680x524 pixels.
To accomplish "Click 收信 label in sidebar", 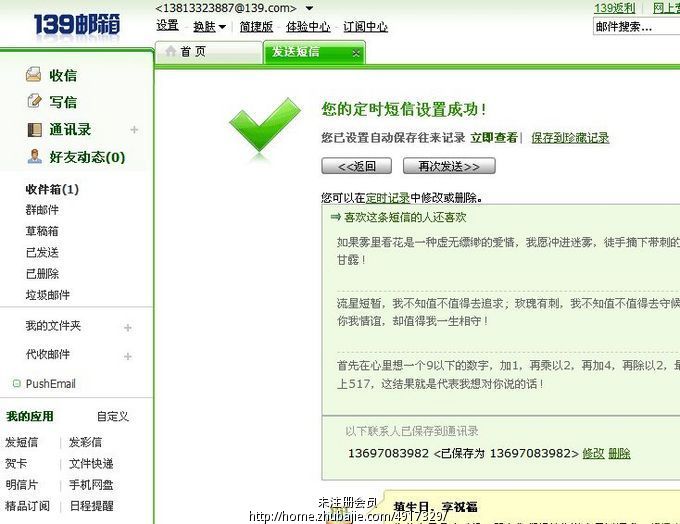I will pyautogui.click(x=63, y=75).
